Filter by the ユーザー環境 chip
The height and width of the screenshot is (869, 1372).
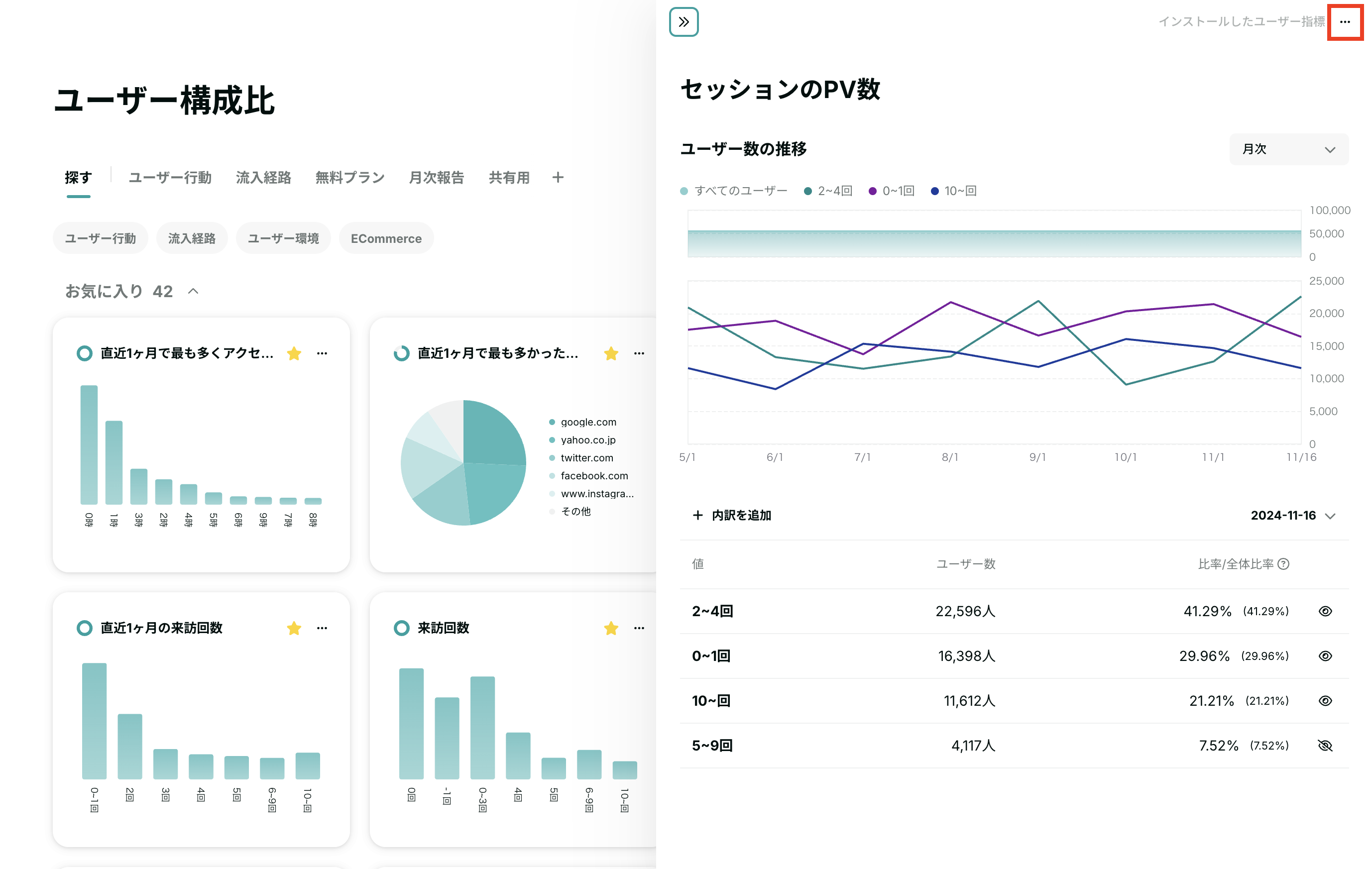283,238
